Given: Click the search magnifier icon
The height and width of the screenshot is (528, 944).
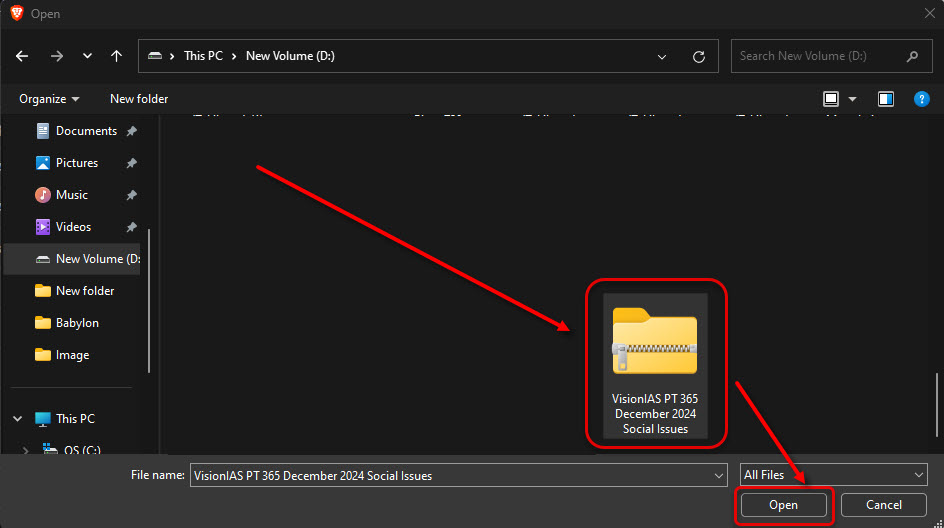Looking at the screenshot, I should click(x=912, y=56).
